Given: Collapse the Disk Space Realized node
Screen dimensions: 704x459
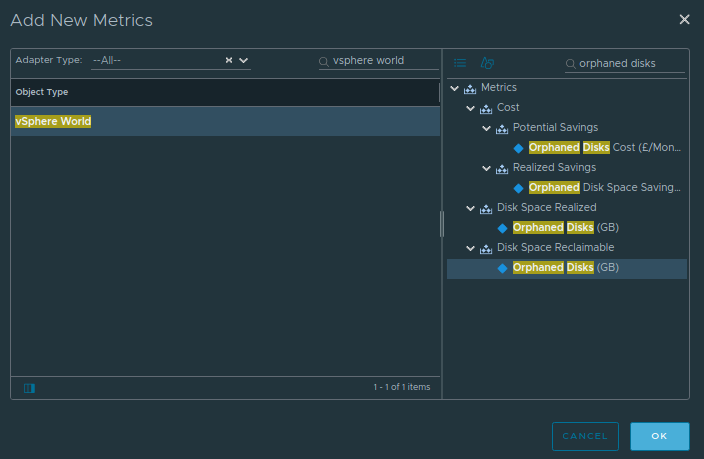Looking at the screenshot, I should click(471, 208).
